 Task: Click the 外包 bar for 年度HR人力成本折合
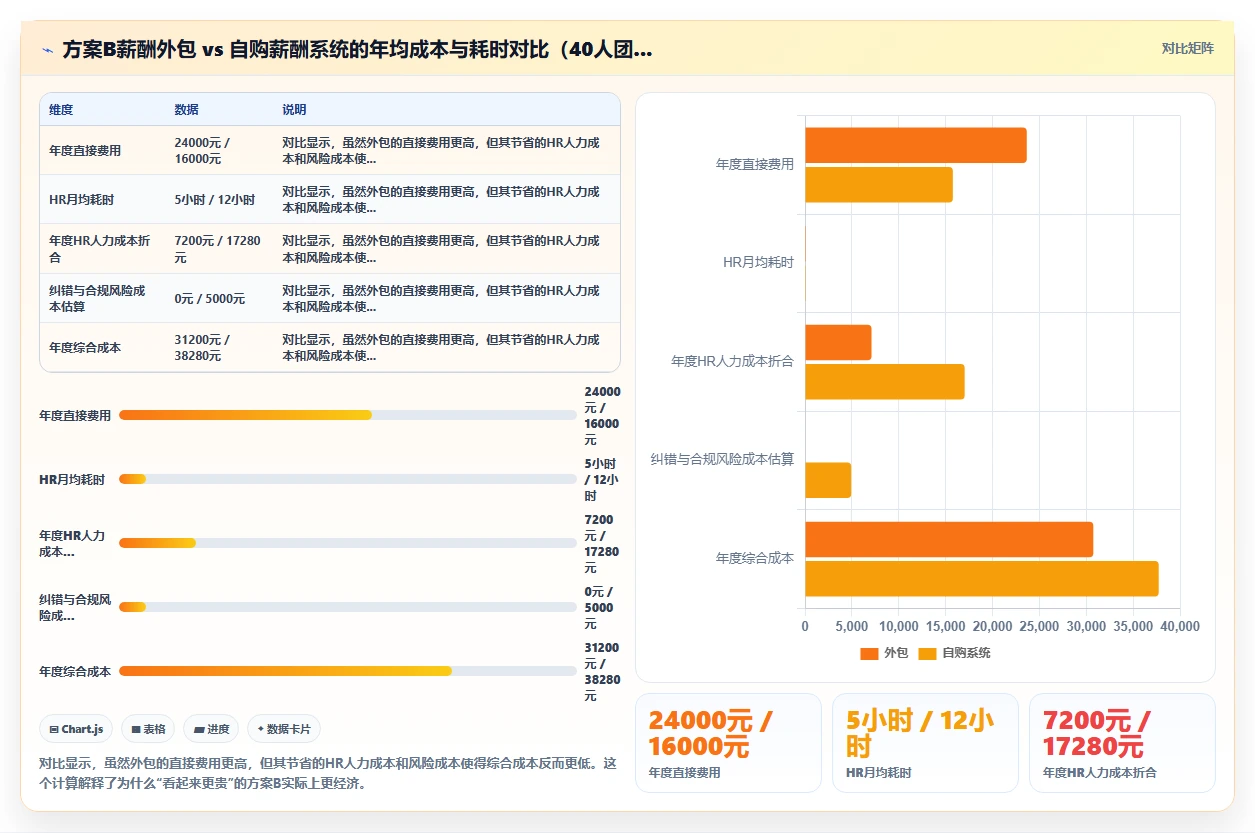coord(839,342)
